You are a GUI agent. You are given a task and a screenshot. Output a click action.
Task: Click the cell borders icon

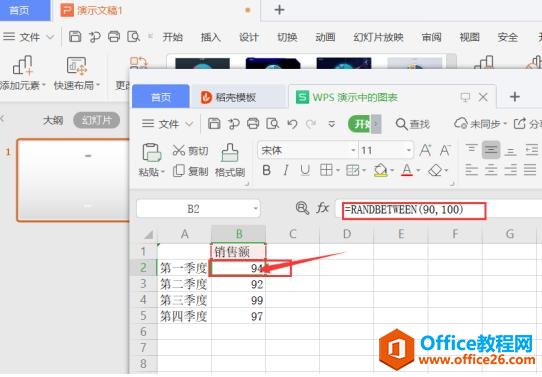point(326,170)
